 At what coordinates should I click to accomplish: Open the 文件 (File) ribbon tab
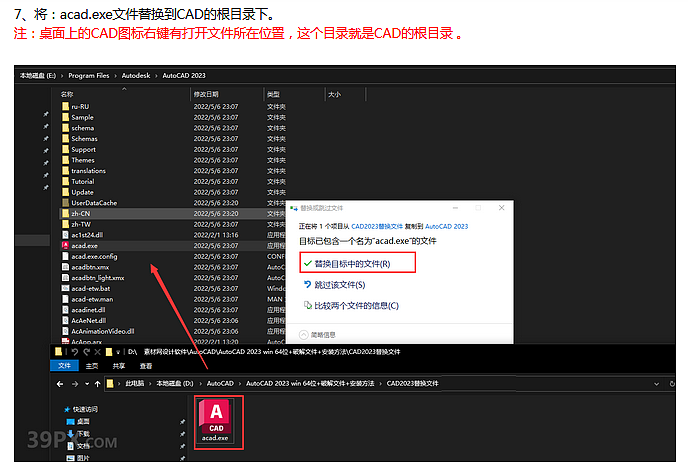64,366
